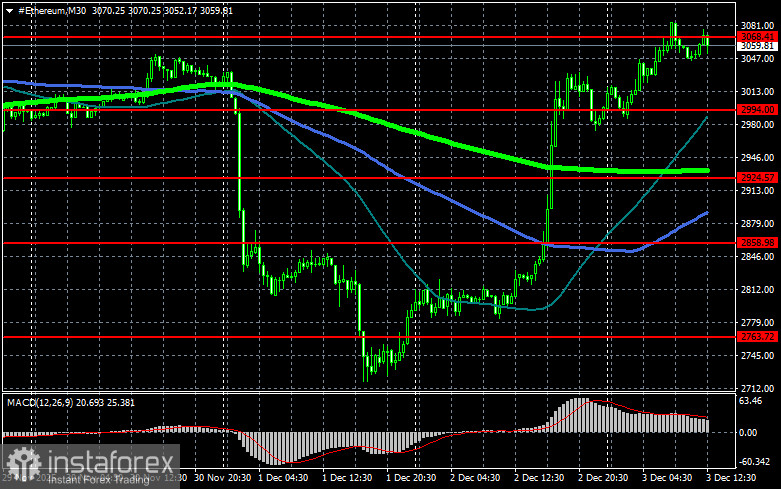Click the 1 Dec 04:30 time label
Image resolution: width=781 pixels, height=489 pixels.
pyautogui.click(x=283, y=478)
